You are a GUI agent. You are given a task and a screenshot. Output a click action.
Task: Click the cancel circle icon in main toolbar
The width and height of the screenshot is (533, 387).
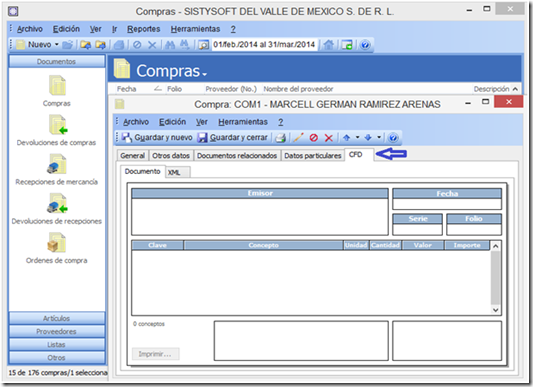[137, 45]
